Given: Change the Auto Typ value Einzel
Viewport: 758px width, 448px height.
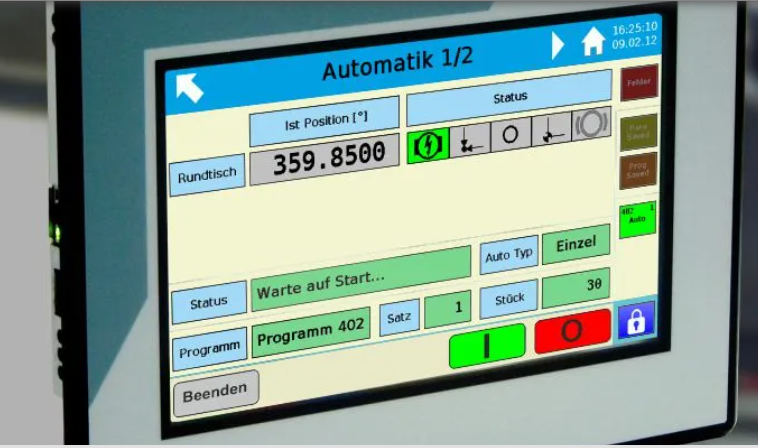Looking at the screenshot, I should click(x=576, y=245).
